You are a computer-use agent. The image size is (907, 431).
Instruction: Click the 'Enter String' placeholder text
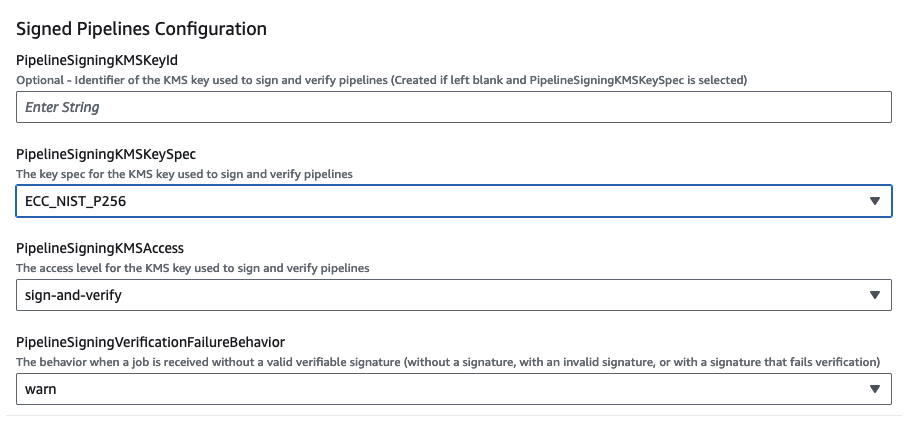62,107
